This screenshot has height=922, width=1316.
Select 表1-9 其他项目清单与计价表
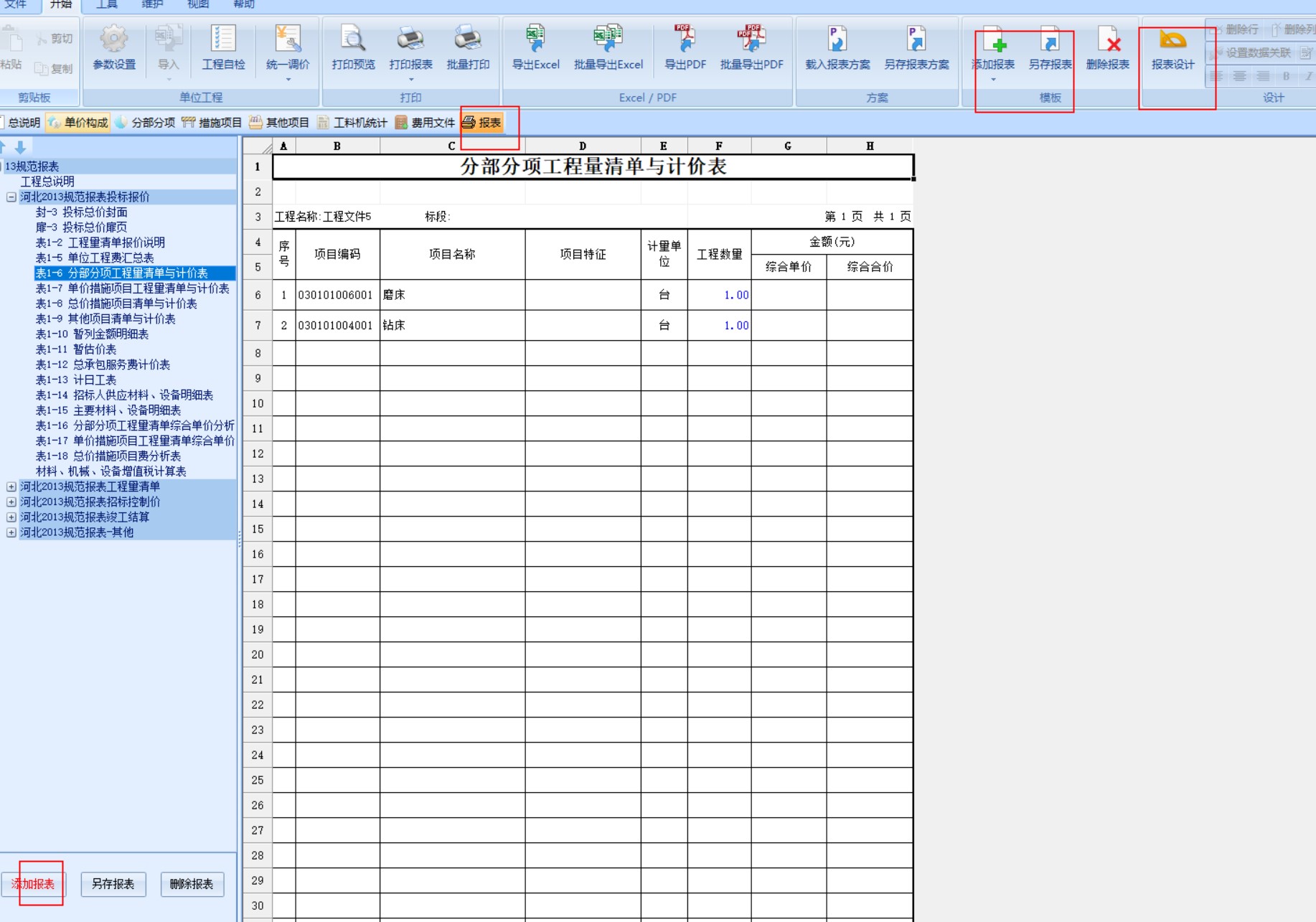point(105,319)
